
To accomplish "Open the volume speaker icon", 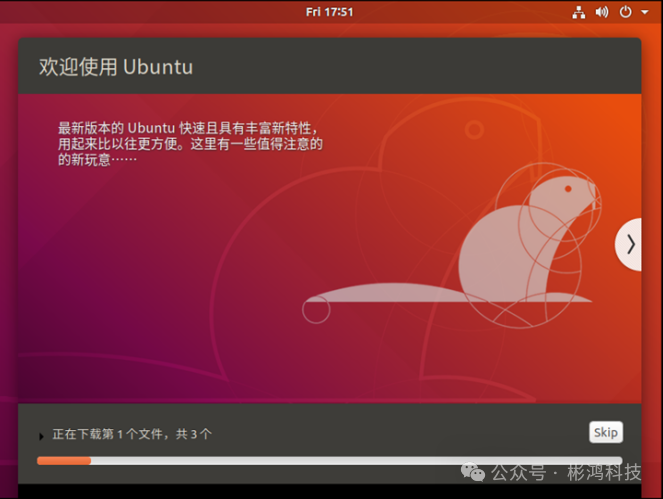I will pyautogui.click(x=602, y=12).
